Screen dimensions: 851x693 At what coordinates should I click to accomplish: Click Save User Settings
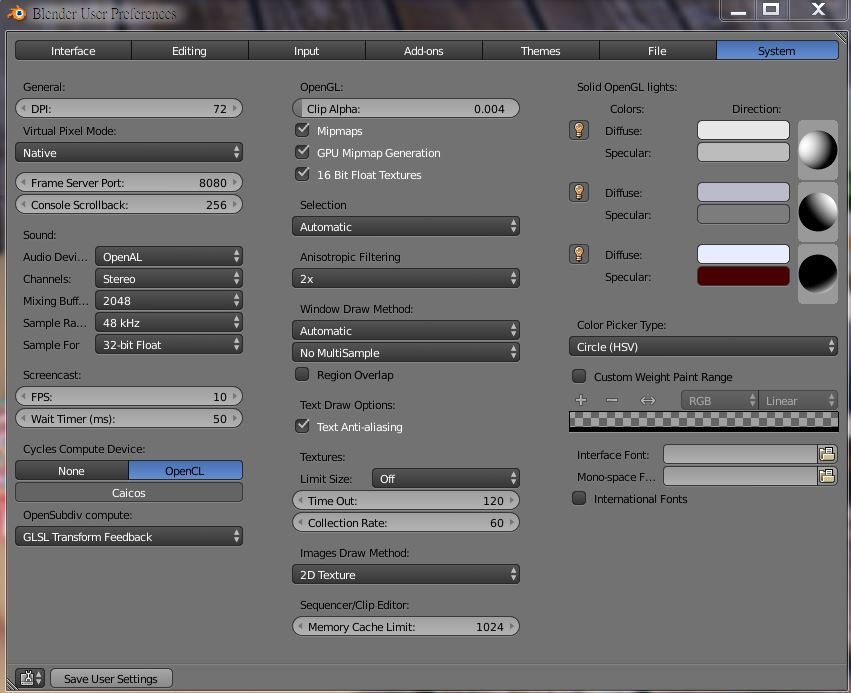tap(110, 678)
